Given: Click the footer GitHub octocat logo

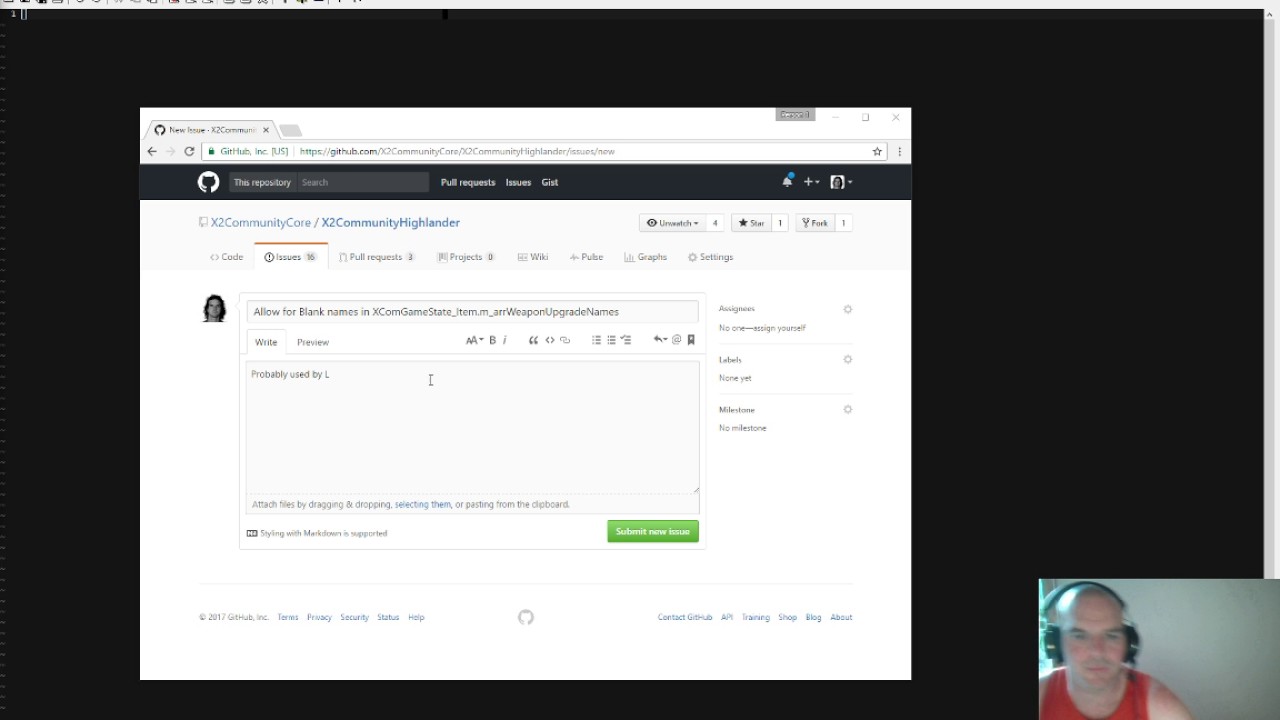Looking at the screenshot, I should [526, 617].
